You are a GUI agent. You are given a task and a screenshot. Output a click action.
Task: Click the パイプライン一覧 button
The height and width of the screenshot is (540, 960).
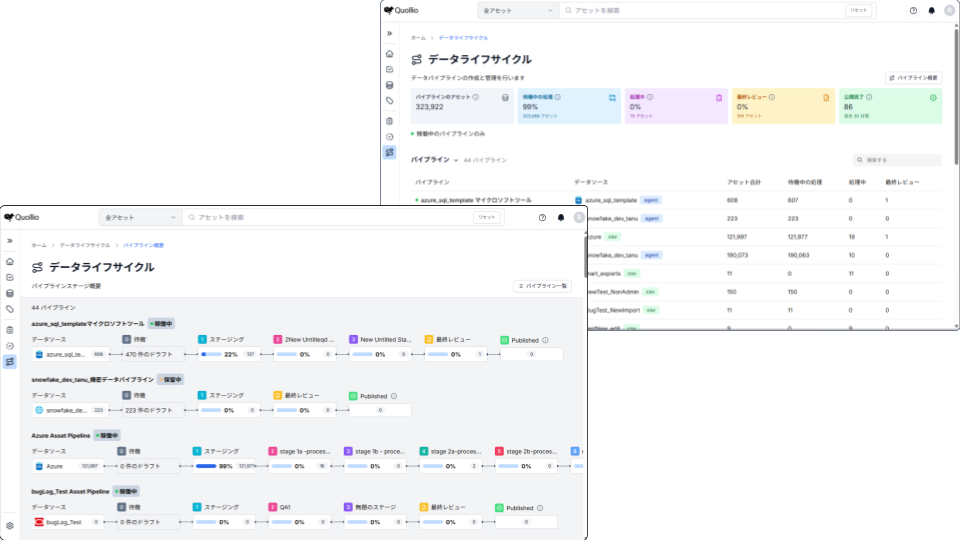(x=542, y=286)
